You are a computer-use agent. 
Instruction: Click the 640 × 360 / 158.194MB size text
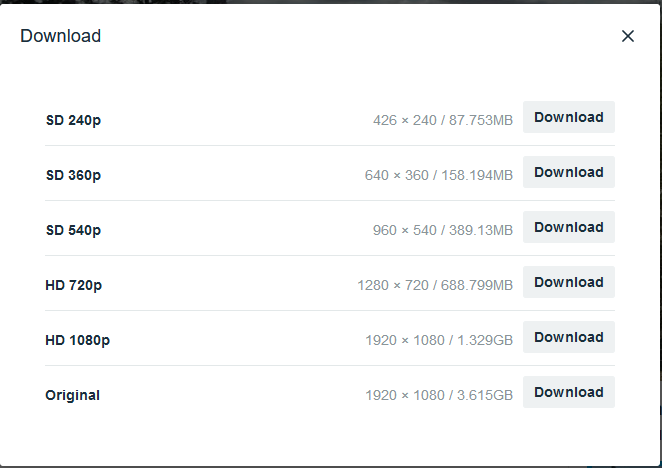438,175
